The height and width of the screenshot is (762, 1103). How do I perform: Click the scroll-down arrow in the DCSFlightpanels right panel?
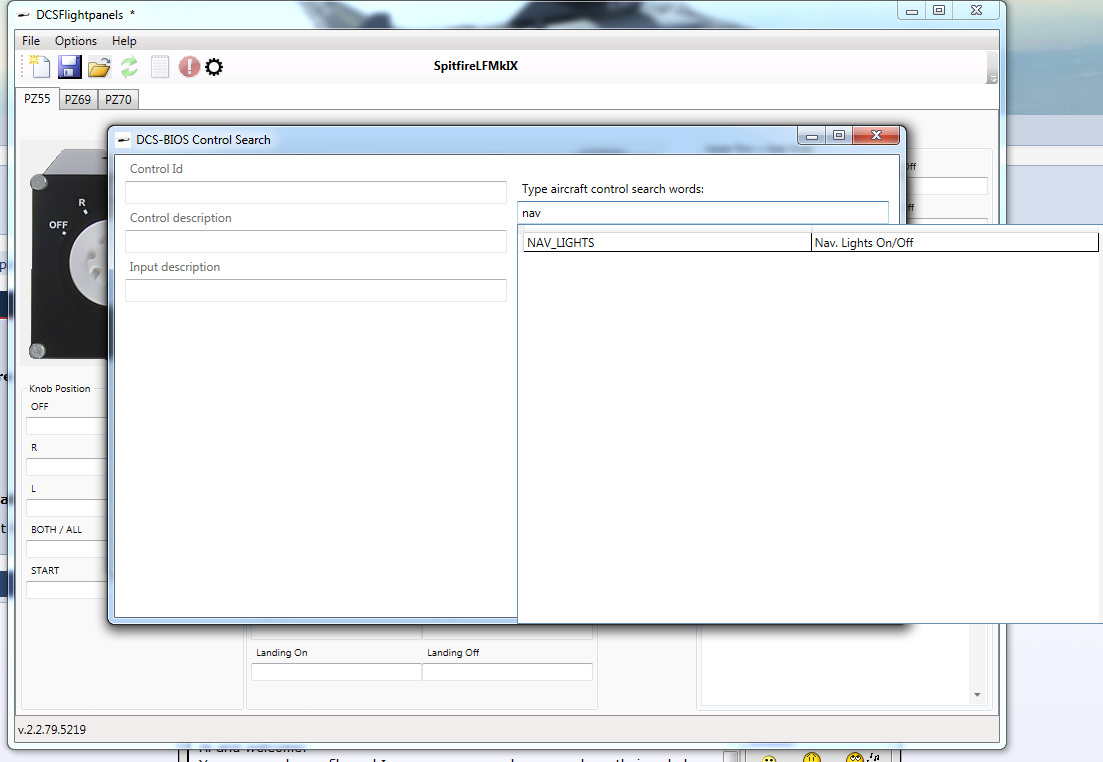point(977,695)
